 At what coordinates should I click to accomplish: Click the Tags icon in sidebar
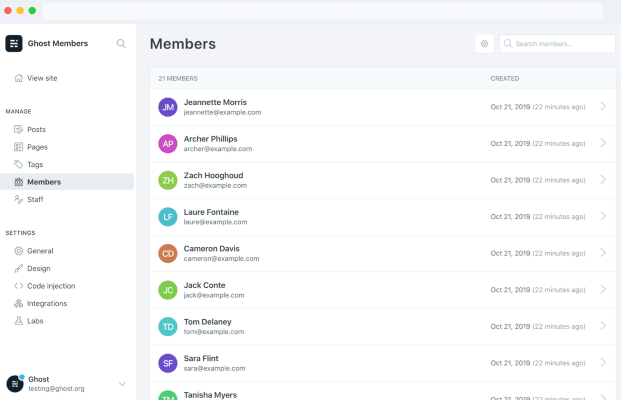point(19,164)
